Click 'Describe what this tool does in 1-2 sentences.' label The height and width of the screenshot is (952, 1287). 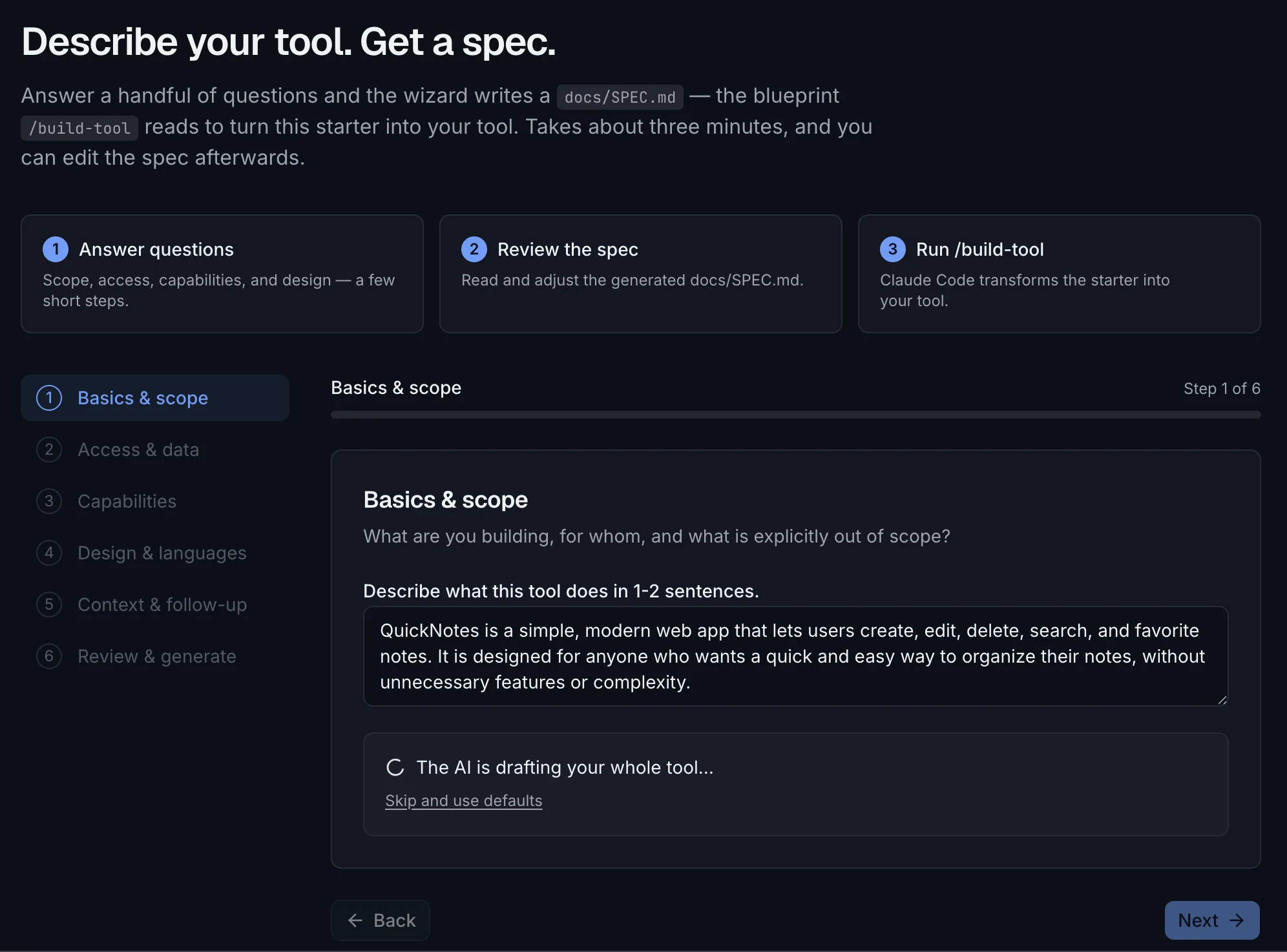point(561,591)
